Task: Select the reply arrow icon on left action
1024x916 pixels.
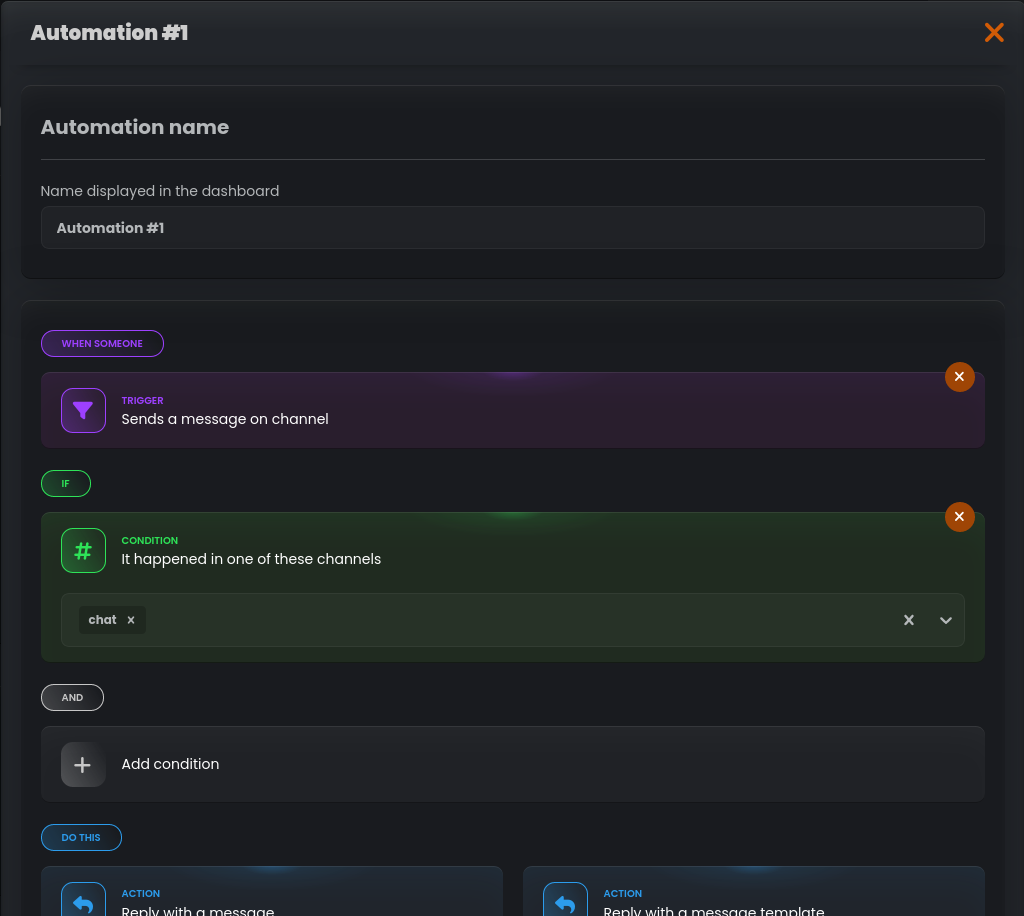Action: pos(83,899)
